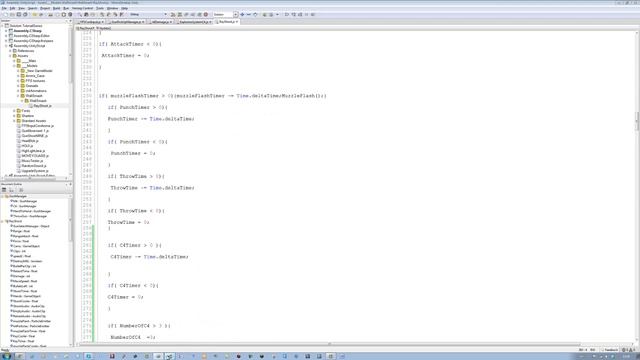Click the red stop icon in toolbar
The width and height of the screenshot is (640, 360).
pyautogui.click(x=206, y=14)
